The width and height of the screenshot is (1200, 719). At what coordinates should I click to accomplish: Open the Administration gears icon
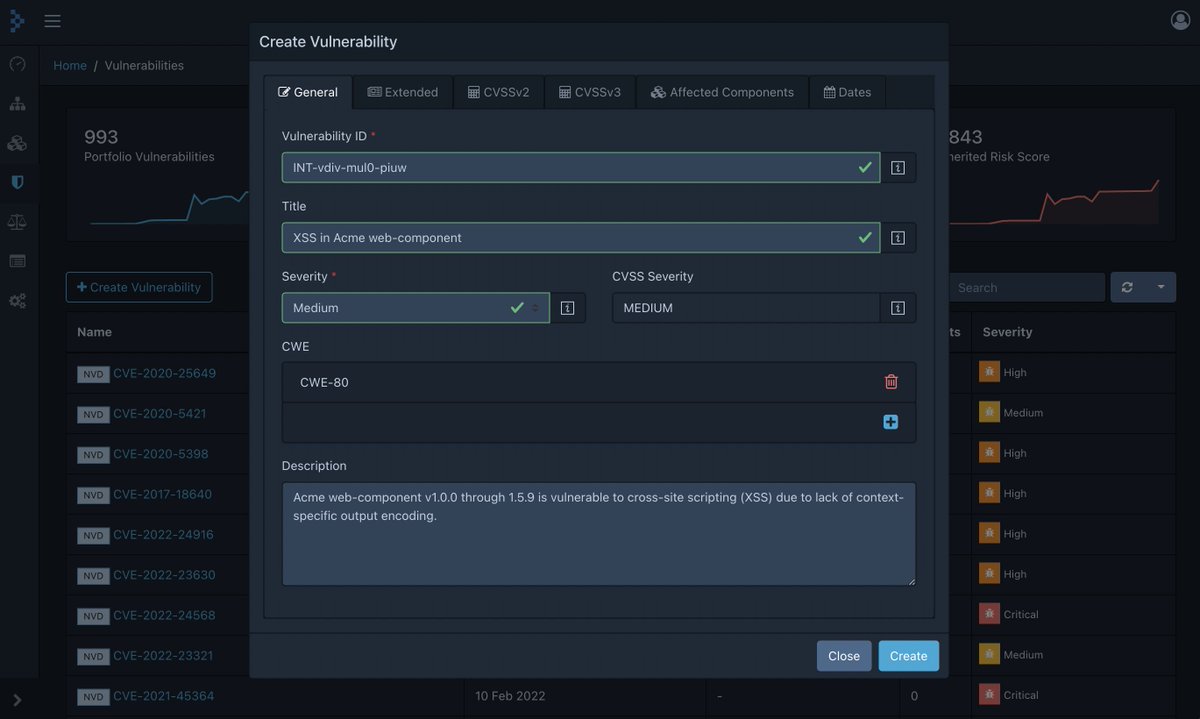(16, 300)
